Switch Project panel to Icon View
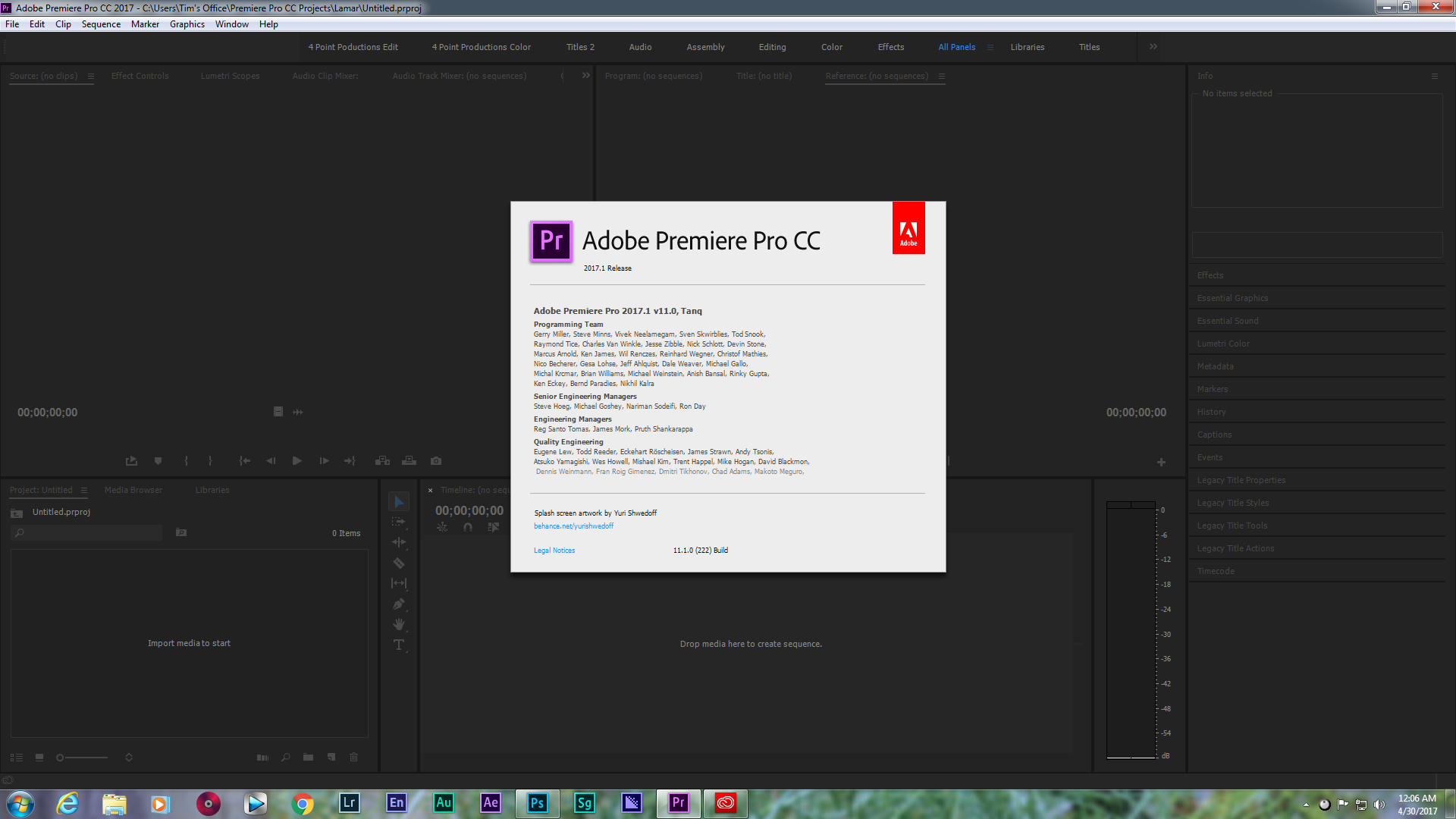This screenshot has height=819, width=1456. [x=39, y=757]
